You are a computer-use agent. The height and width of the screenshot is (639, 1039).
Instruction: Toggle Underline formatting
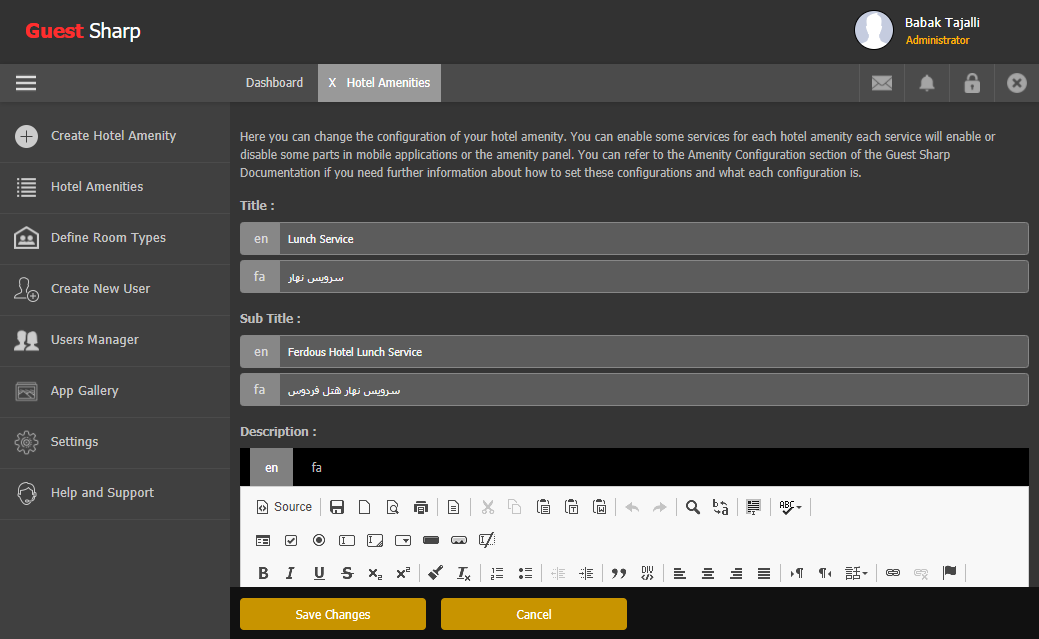click(x=319, y=573)
